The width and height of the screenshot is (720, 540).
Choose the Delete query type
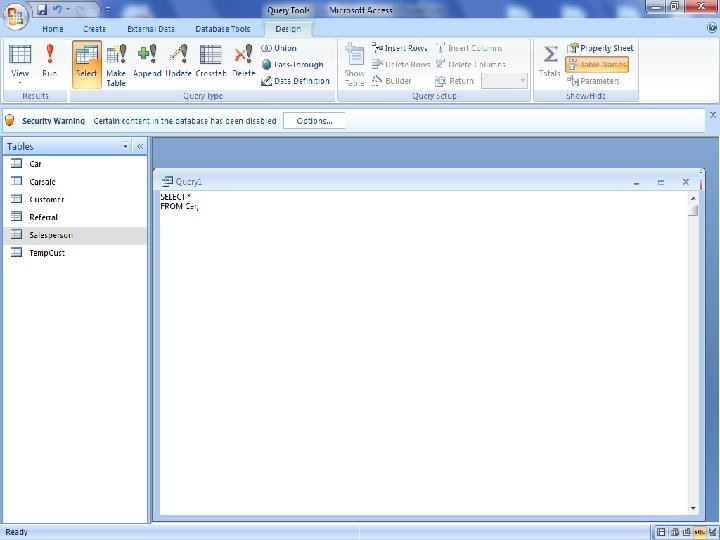(x=243, y=60)
